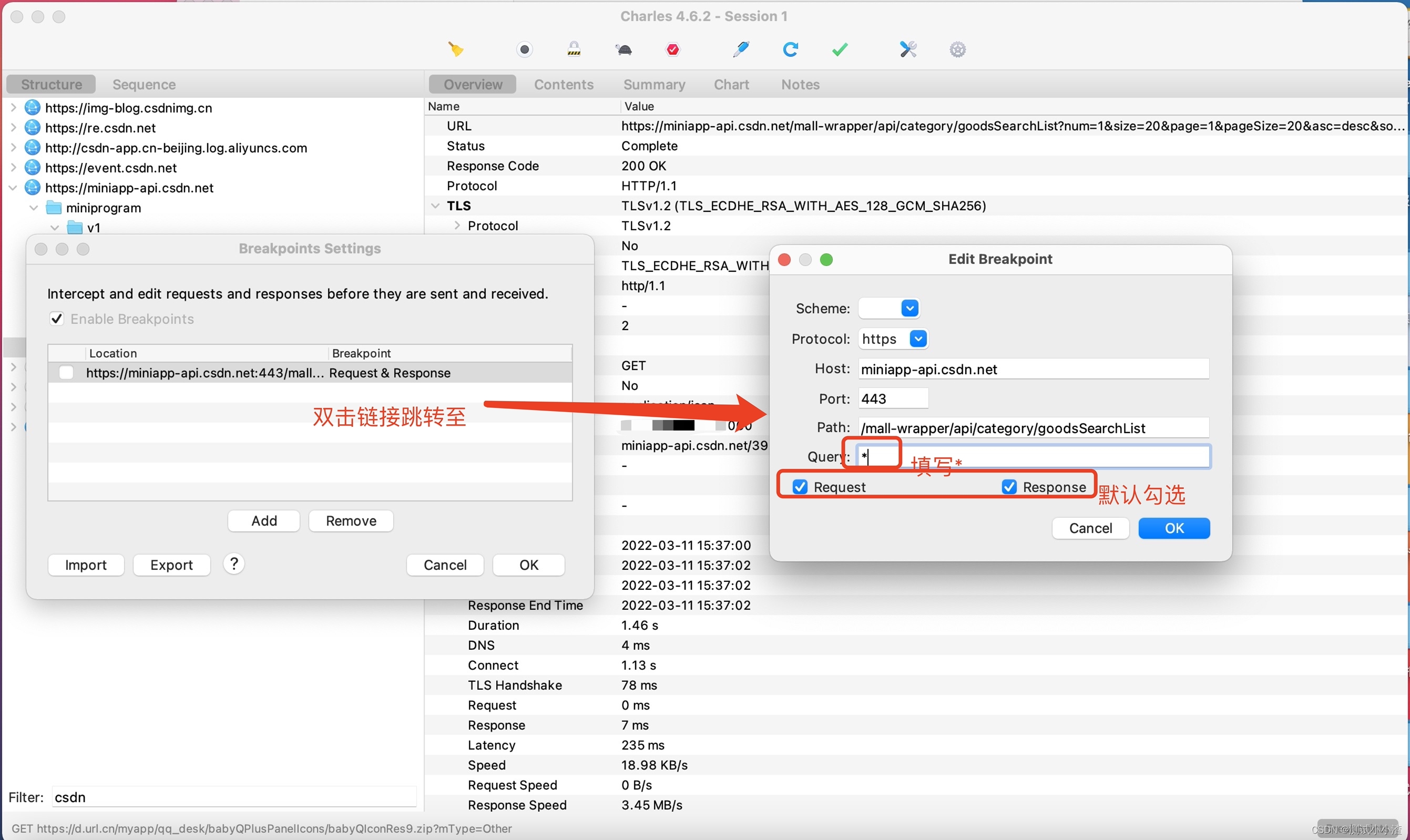Image resolution: width=1410 pixels, height=840 pixels.
Task: Click the compose pen icon
Action: coord(740,50)
